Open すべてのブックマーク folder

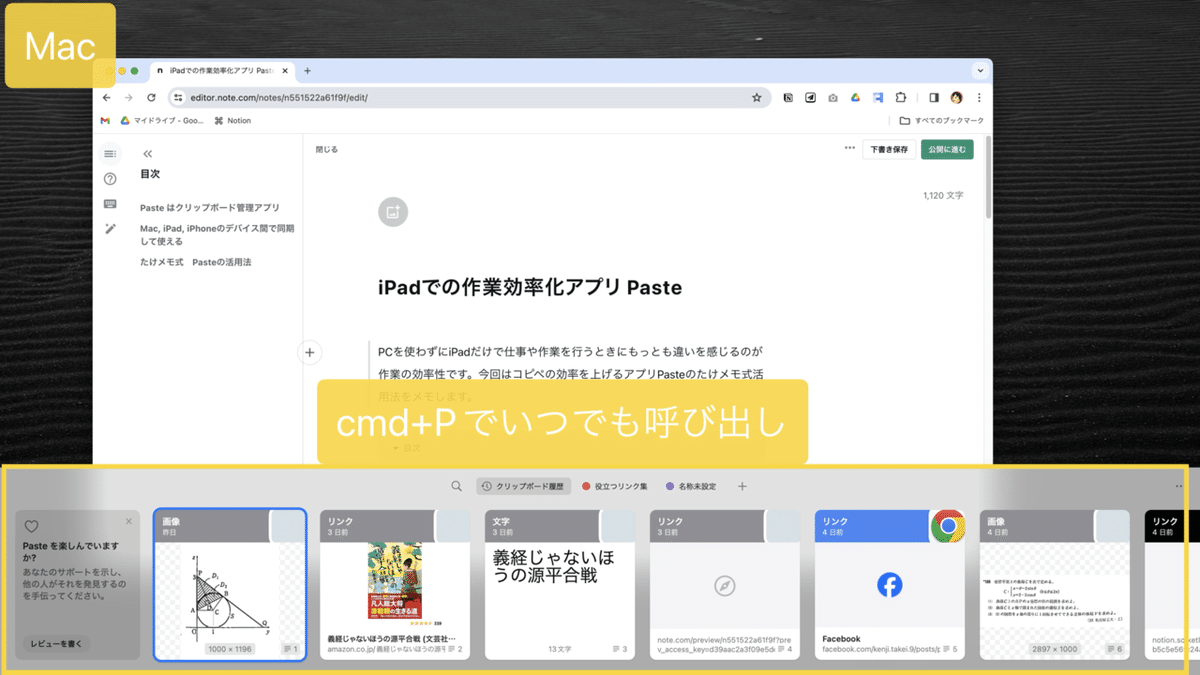tap(941, 121)
